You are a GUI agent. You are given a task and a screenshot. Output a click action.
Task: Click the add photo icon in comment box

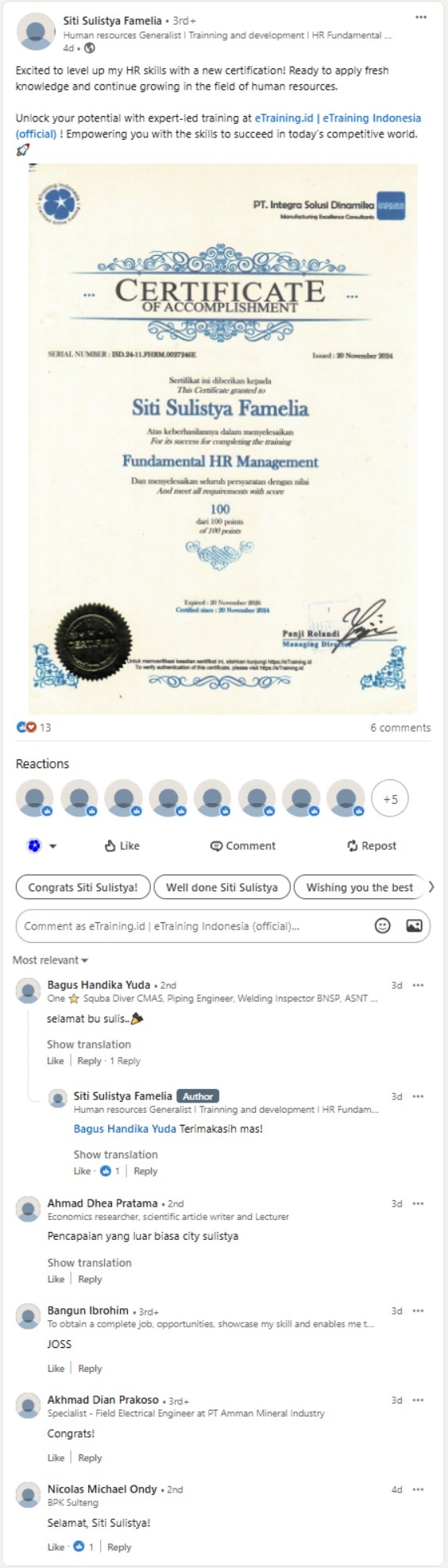(414, 925)
